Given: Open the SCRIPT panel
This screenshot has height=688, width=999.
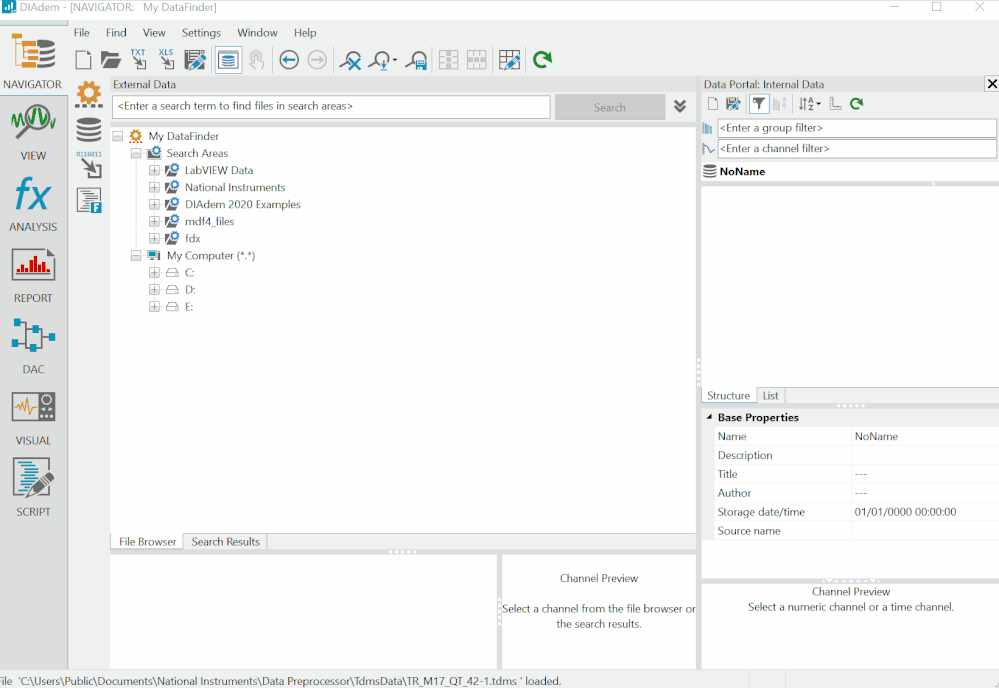Looking at the screenshot, I should (33, 488).
